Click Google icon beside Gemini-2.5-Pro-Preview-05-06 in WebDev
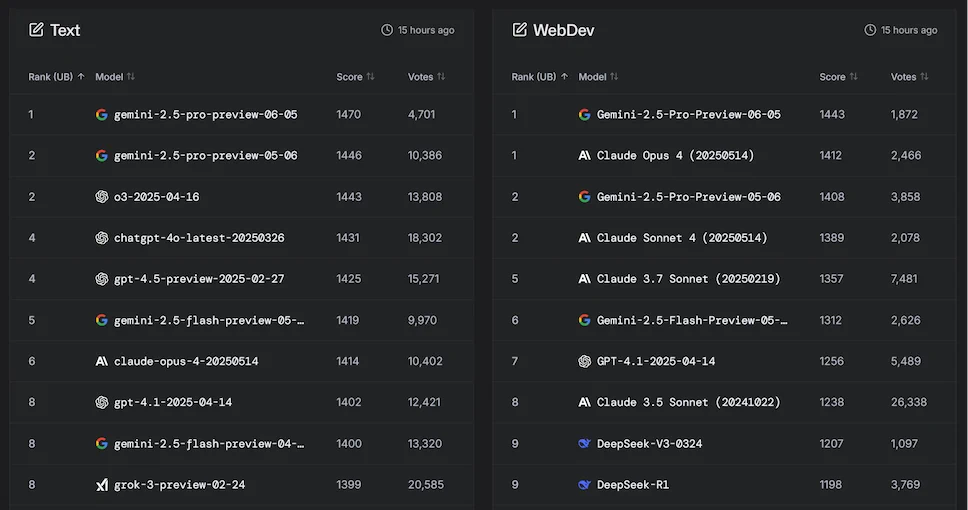968x510 pixels. [x=585, y=196]
